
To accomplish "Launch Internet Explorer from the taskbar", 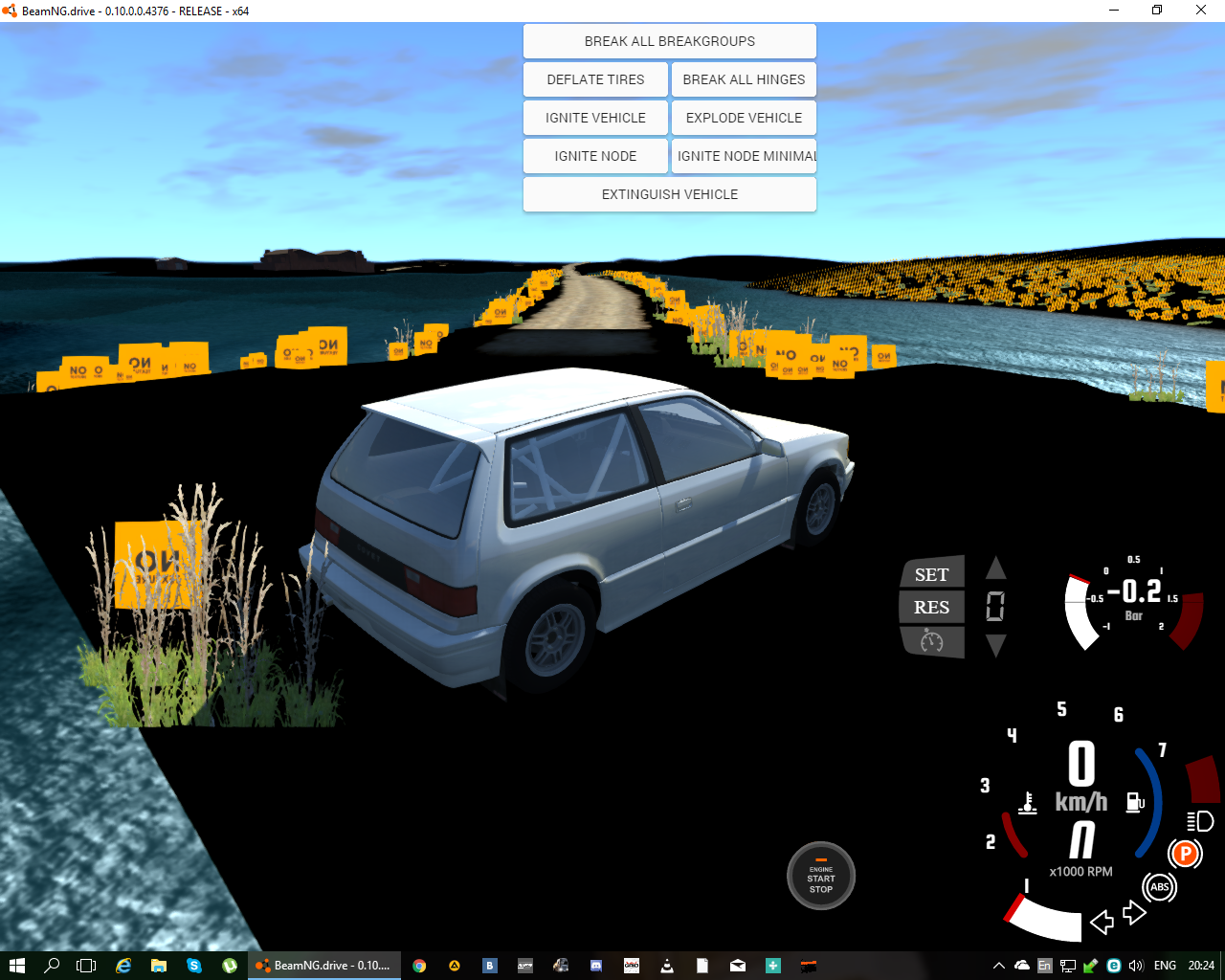I will coord(123,966).
